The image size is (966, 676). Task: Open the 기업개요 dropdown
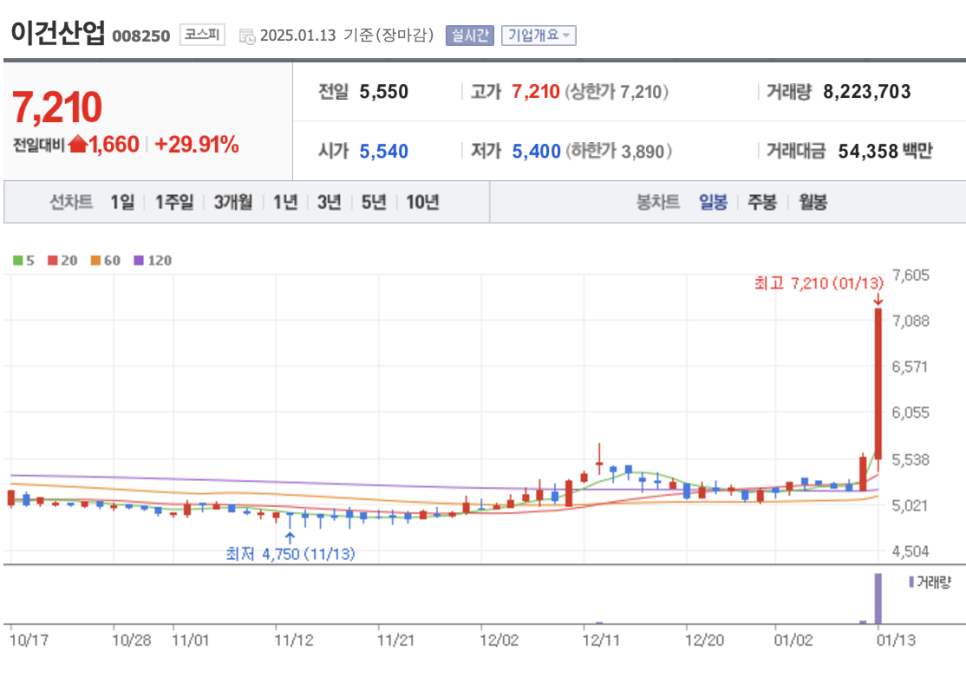tap(539, 35)
